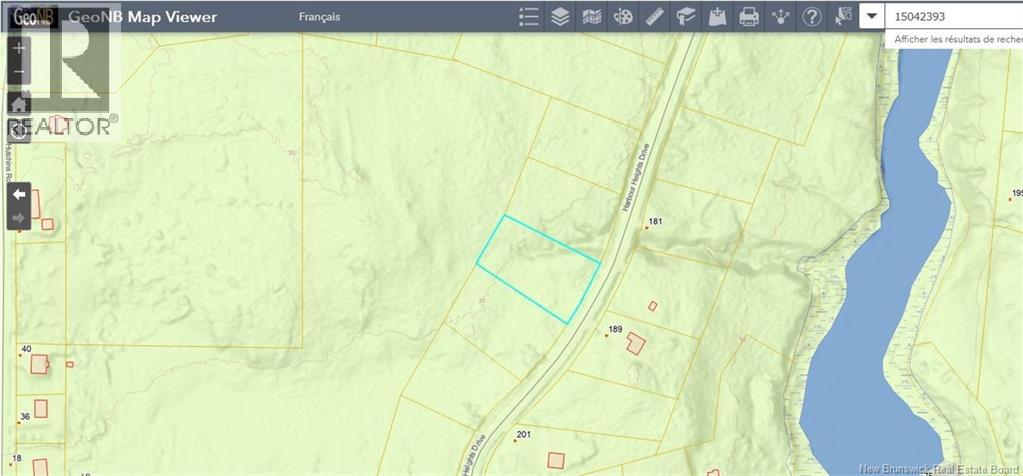Return to the default home extent

pos(20,103)
